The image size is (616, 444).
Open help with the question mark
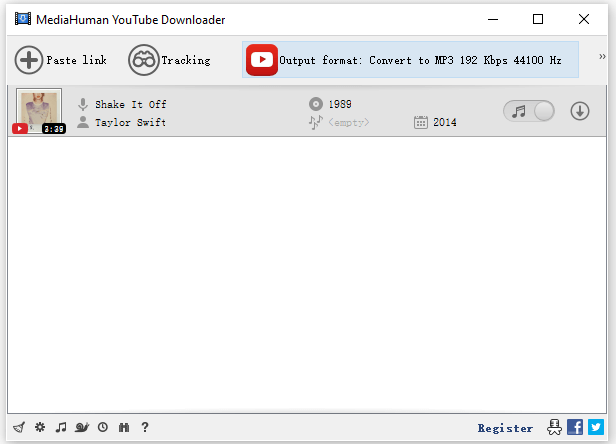(x=145, y=427)
